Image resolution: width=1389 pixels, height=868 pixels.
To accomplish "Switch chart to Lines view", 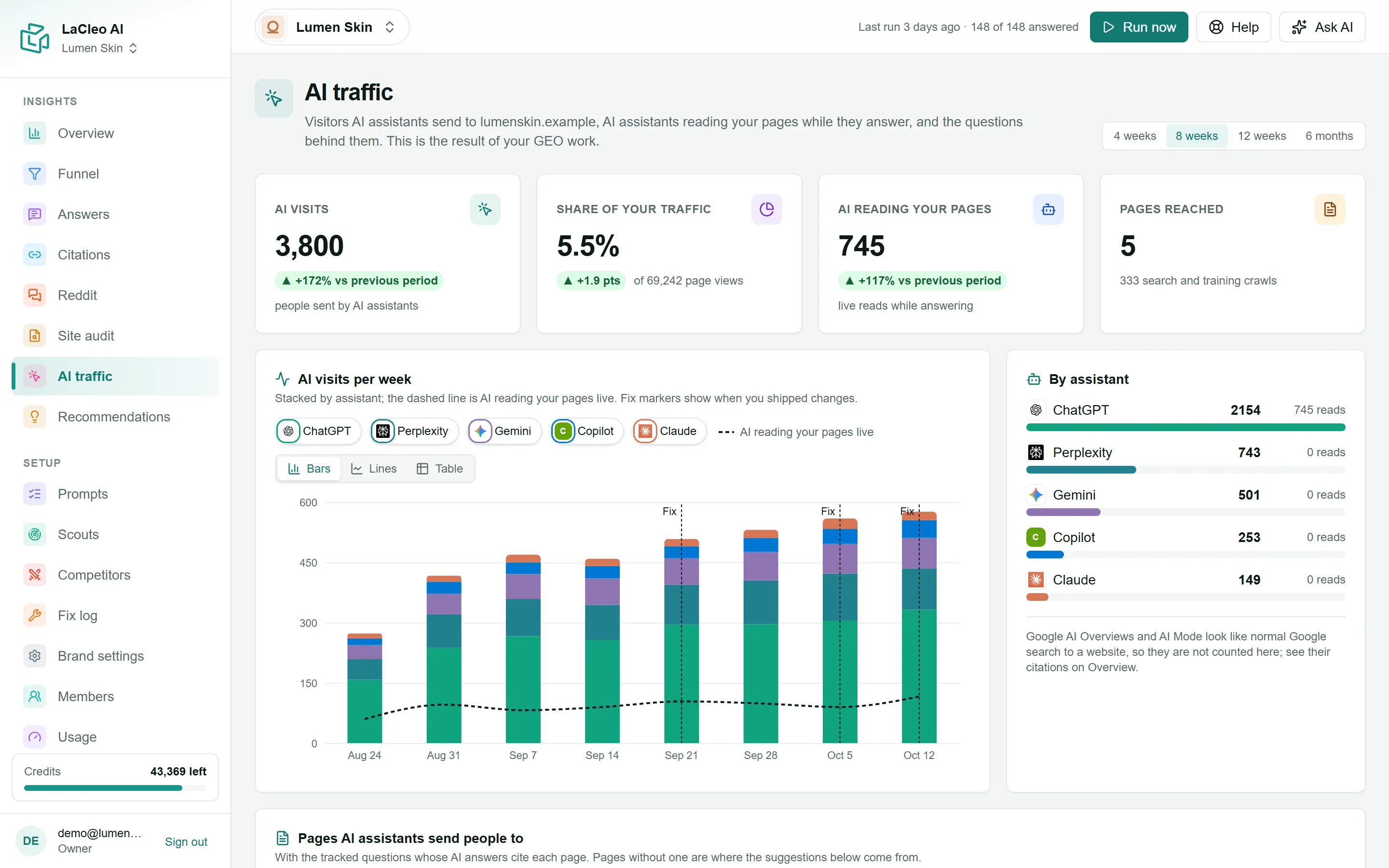I will click(374, 469).
